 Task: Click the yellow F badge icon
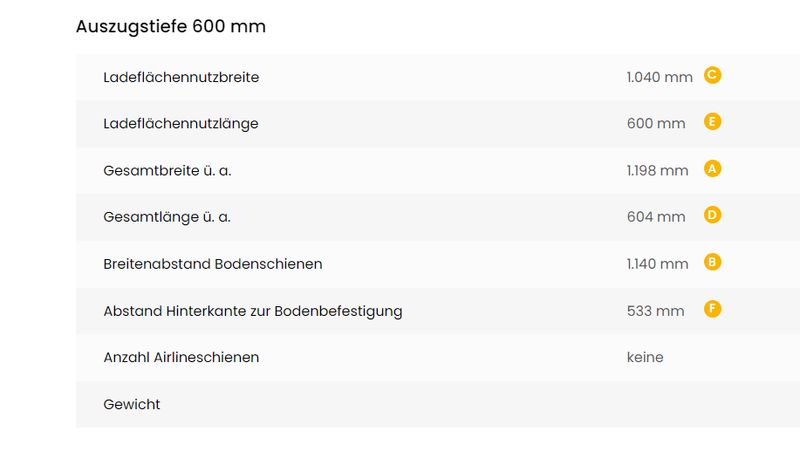(712, 309)
